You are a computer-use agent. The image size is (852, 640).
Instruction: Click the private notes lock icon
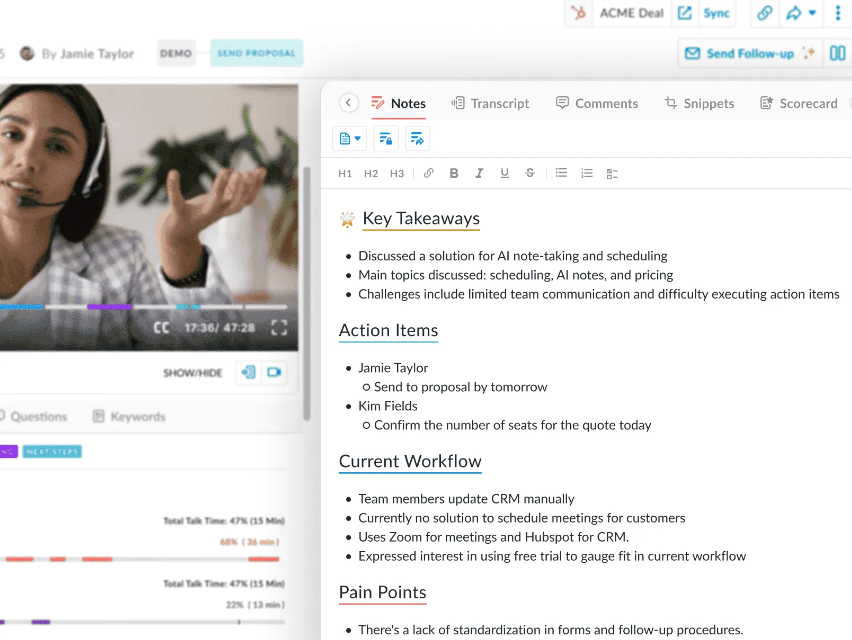(x=386, y=139)
